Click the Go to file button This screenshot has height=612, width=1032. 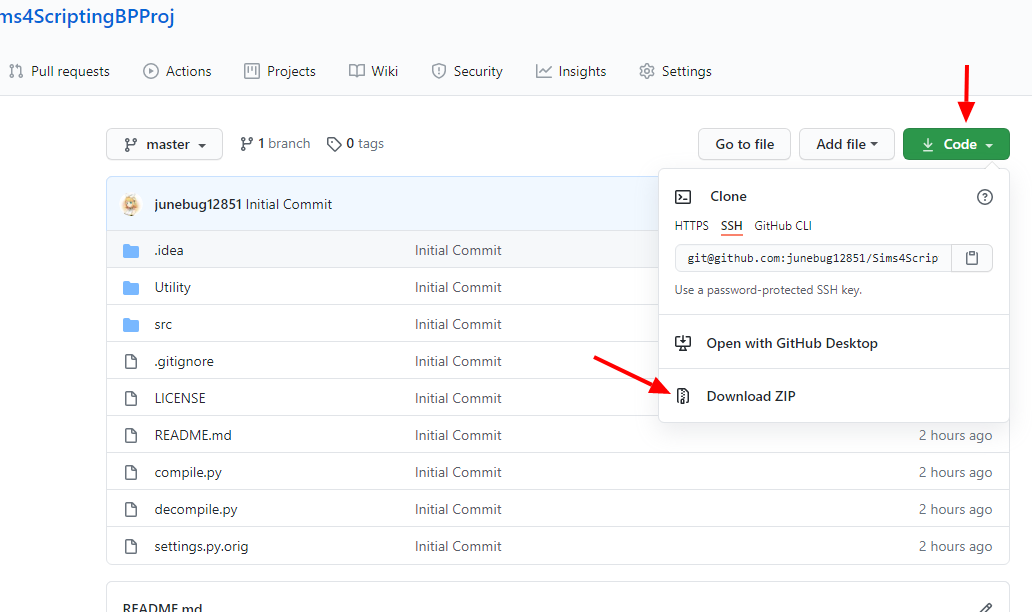pyautogui.click(x=744, y=144)
